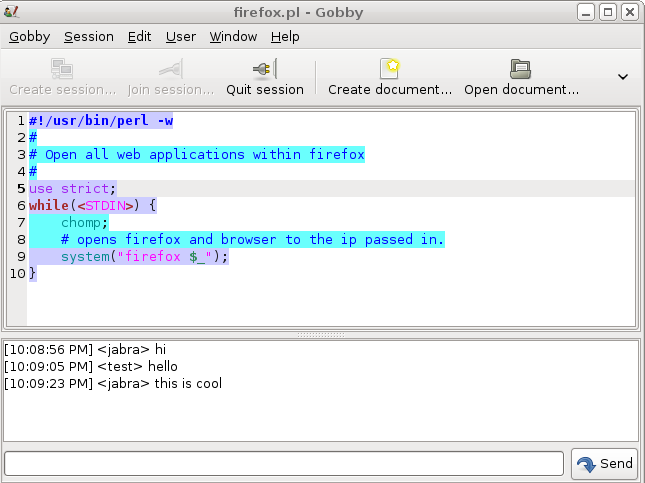Open the Session menu
Screen dimensions: 645x483
(89, 37)
